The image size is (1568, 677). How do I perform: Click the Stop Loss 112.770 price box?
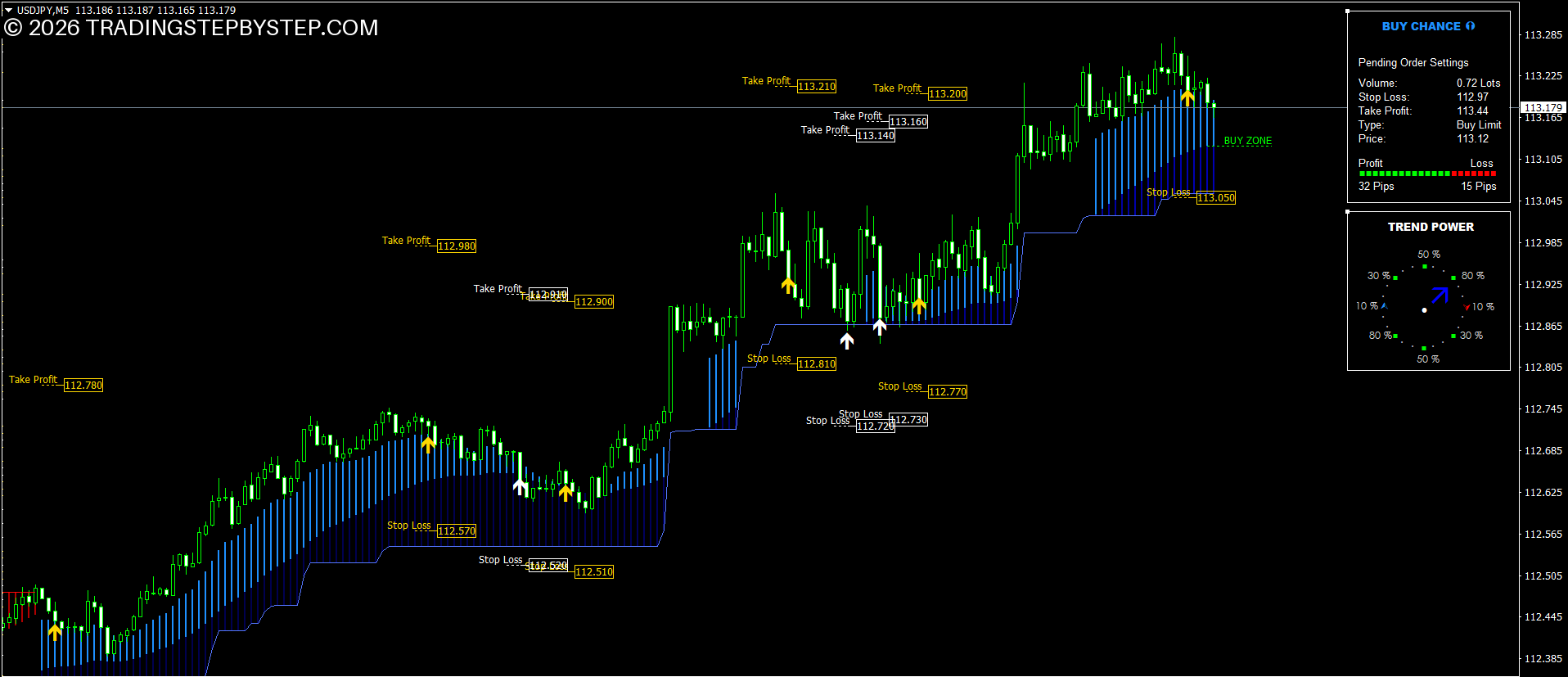tap(948, 391)
